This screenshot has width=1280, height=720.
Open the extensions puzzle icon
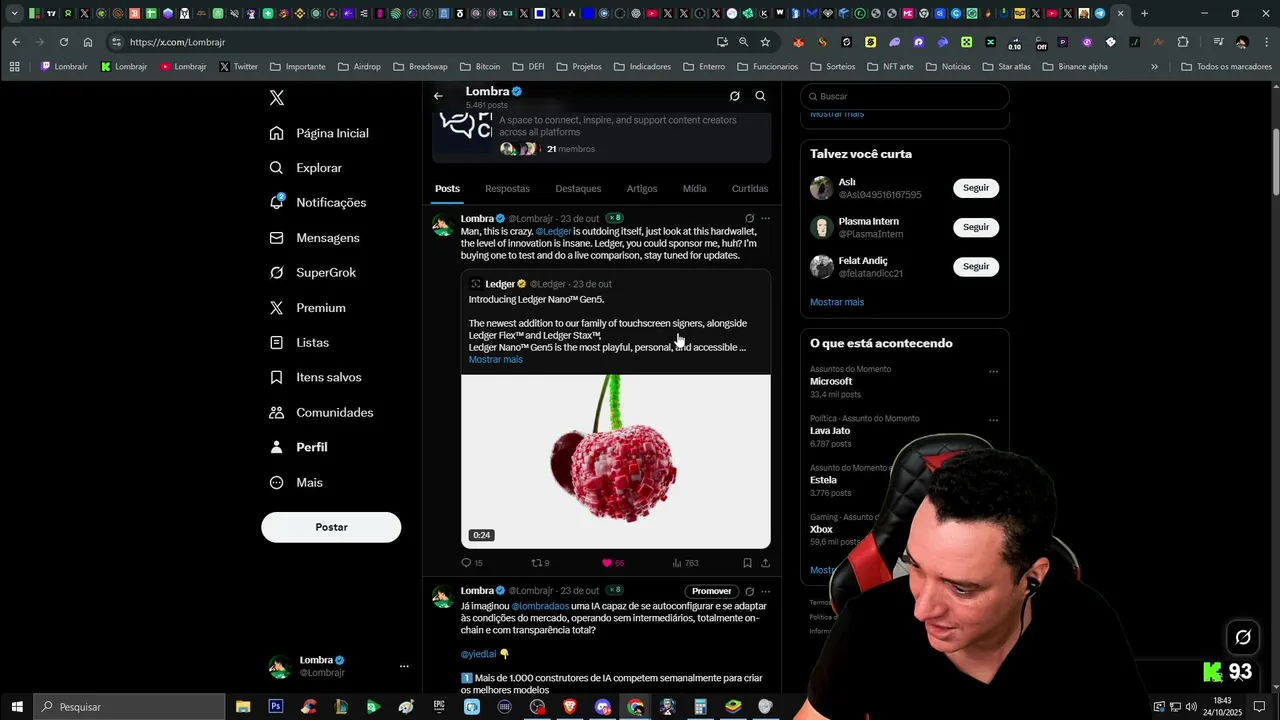point(1183,42)
